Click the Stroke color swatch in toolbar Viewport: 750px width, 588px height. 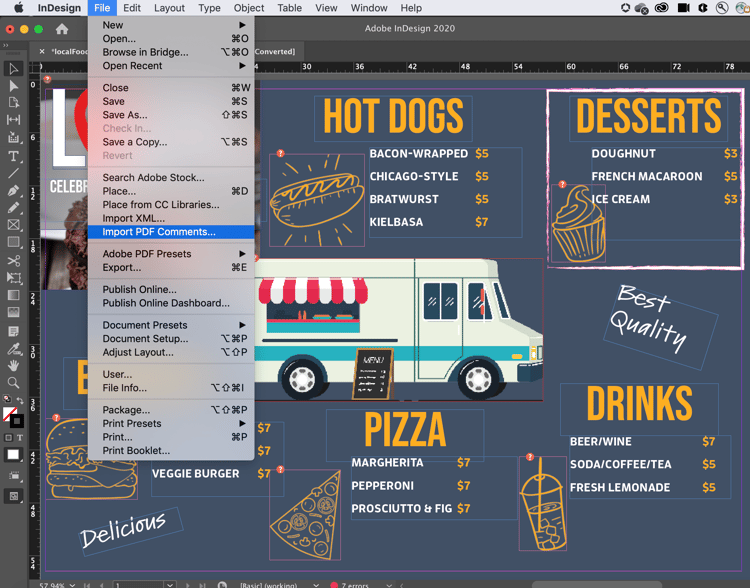click(17, 421)
